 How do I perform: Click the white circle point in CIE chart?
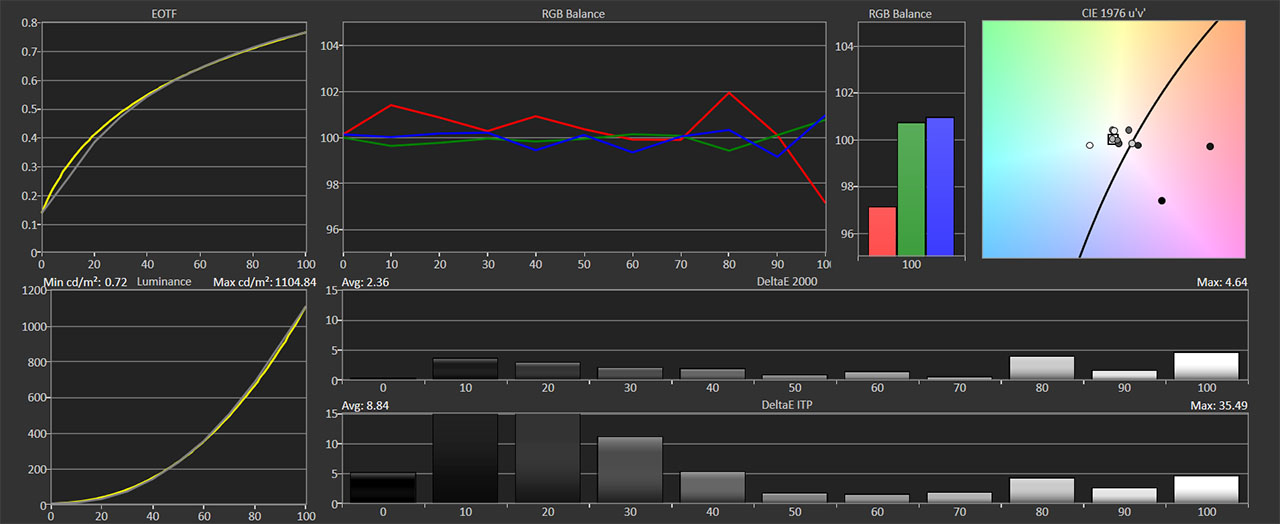click(1090, 145)
